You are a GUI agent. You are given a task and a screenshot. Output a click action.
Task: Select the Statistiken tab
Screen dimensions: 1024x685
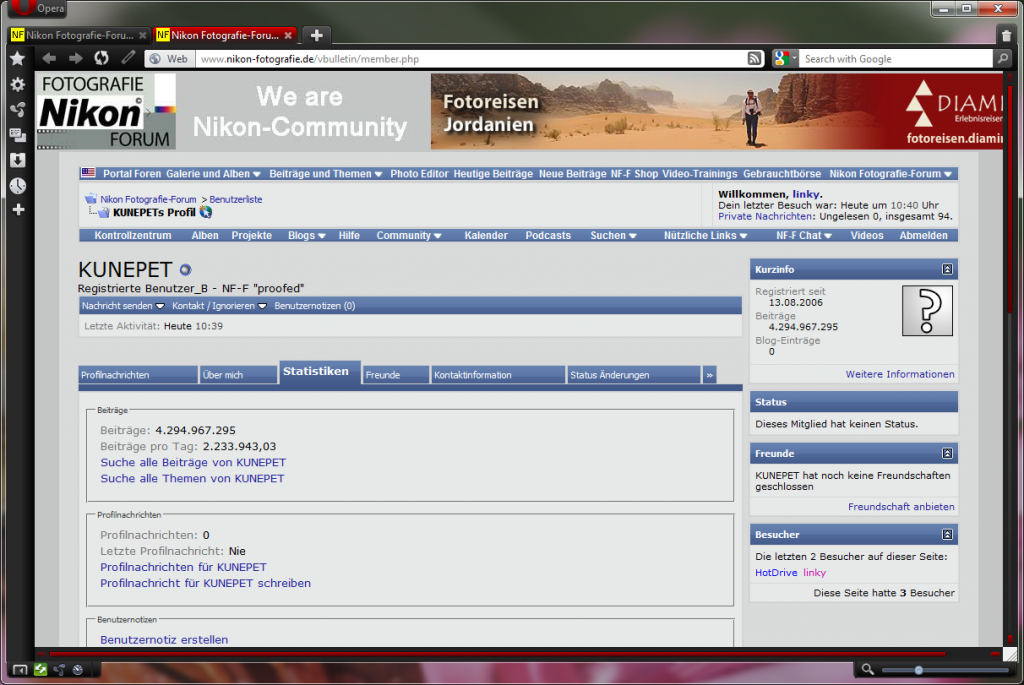coord(319,372)
